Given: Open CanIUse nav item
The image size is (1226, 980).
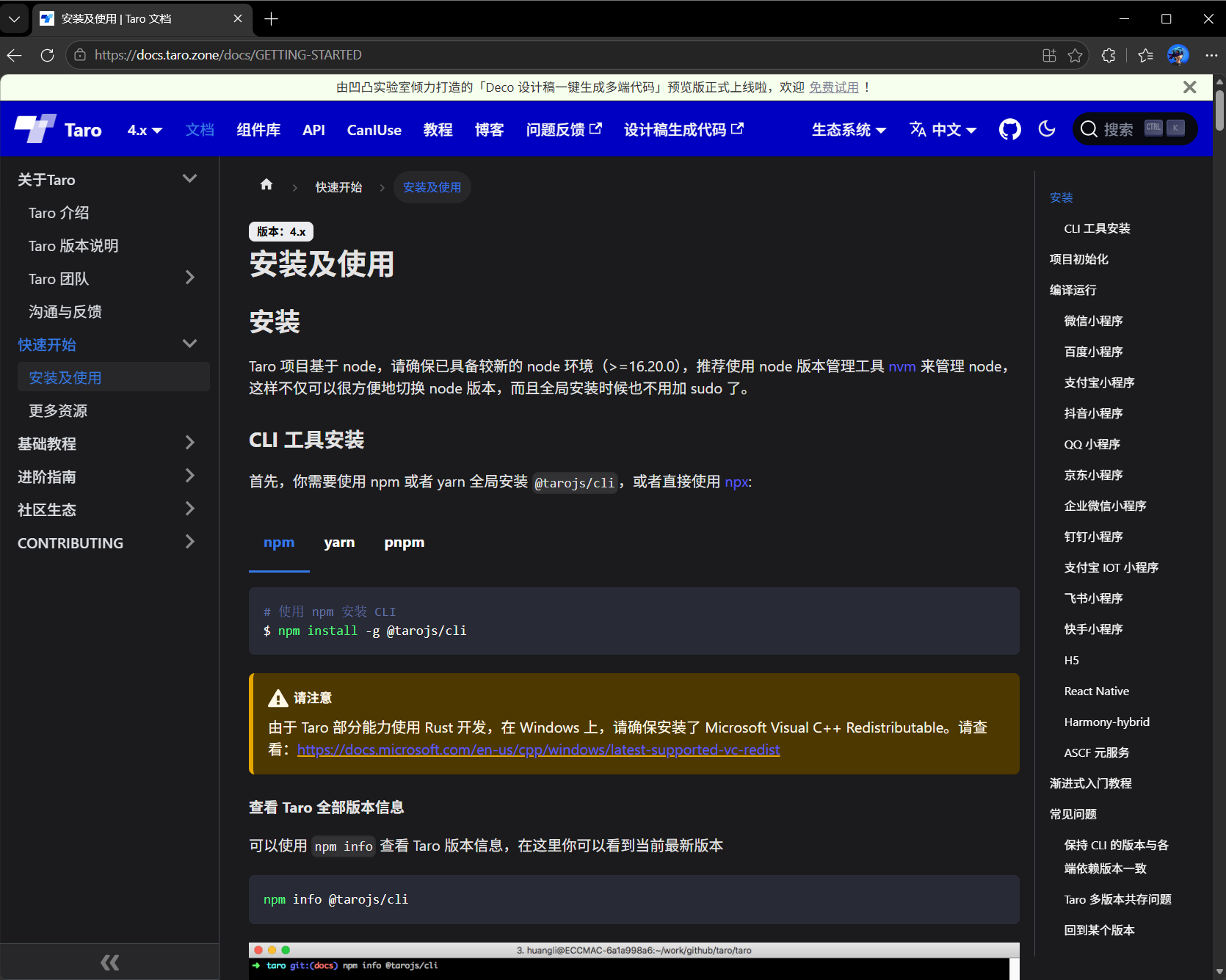Looking at the screenshot, I should point(374,130).
